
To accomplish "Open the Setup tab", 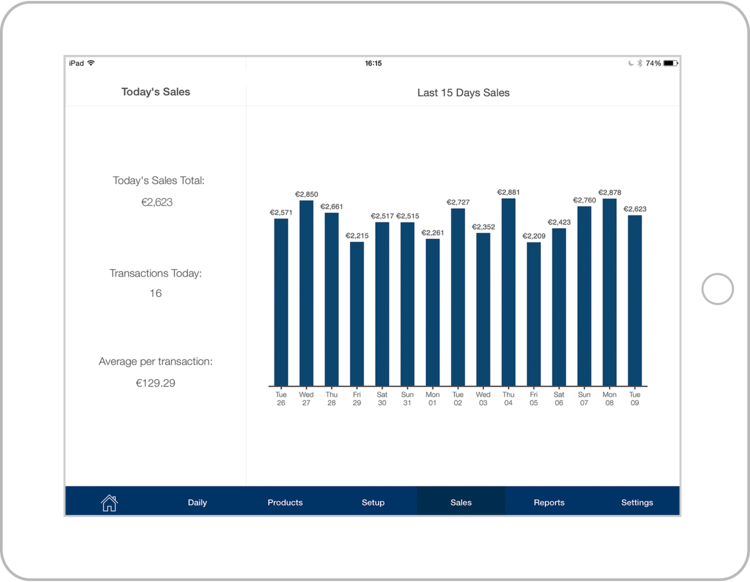I will tap(373, 503).
